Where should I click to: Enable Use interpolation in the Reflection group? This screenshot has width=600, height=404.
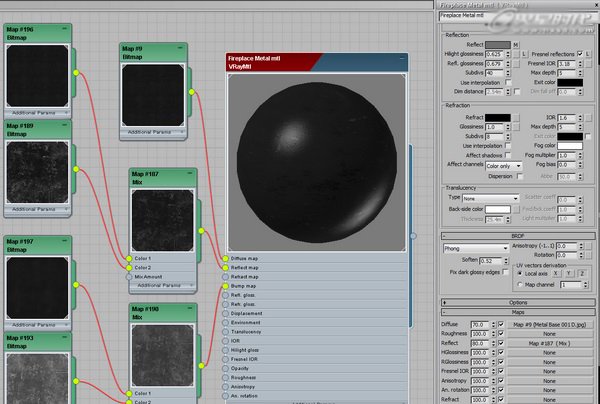coord(508,82)
